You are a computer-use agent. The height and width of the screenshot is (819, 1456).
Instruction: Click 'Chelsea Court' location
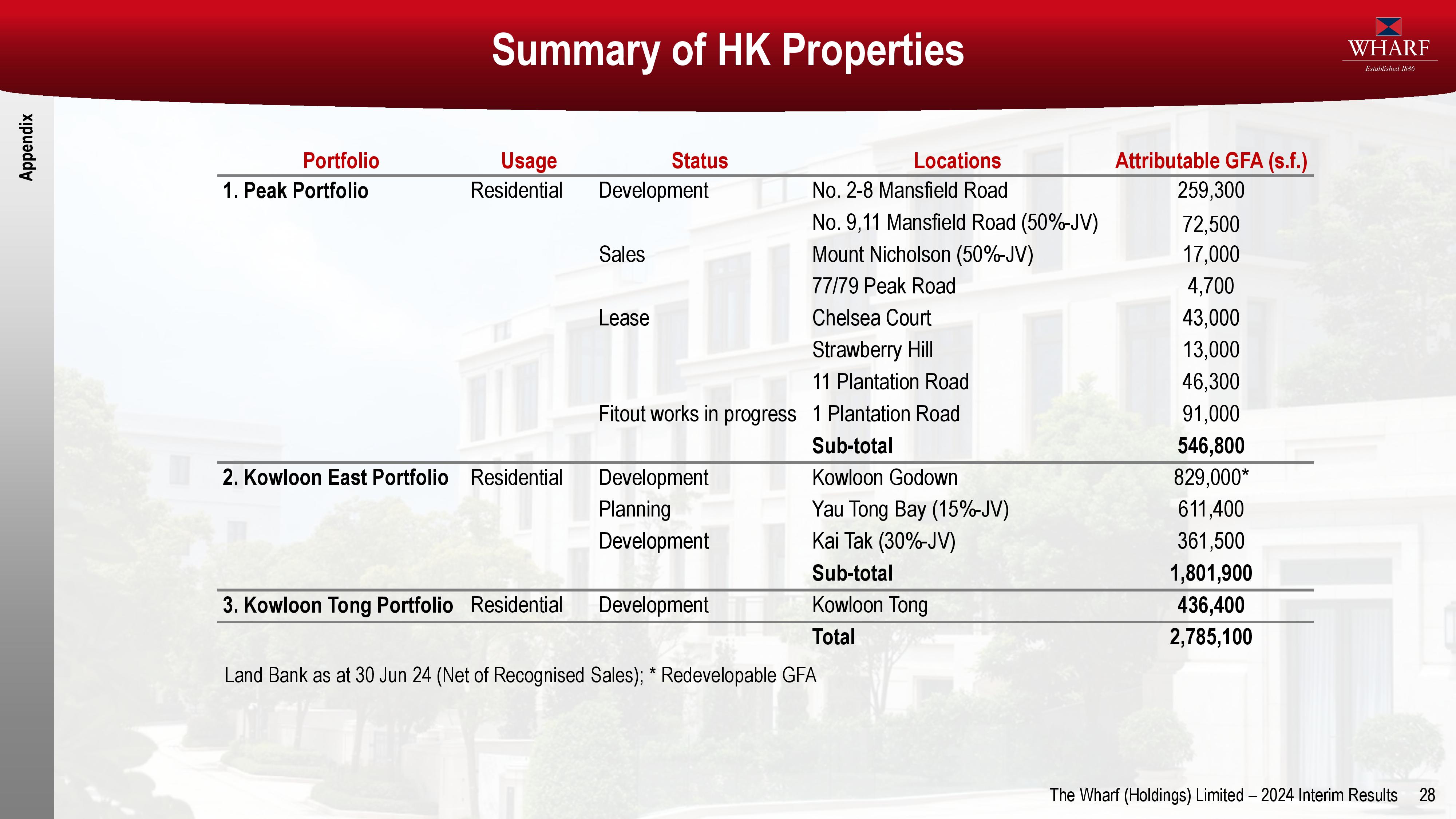(x=871, y=318)
